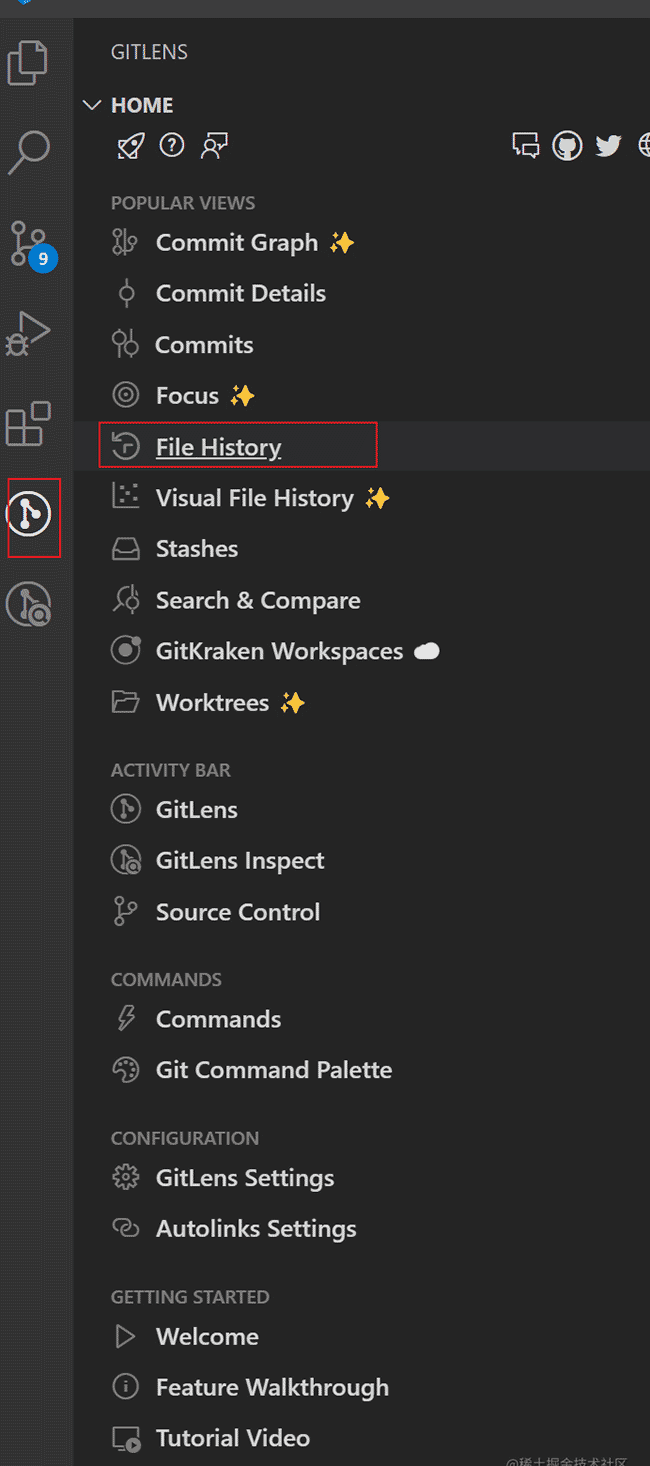Open Run and Debug view

(x=28, y=333)
